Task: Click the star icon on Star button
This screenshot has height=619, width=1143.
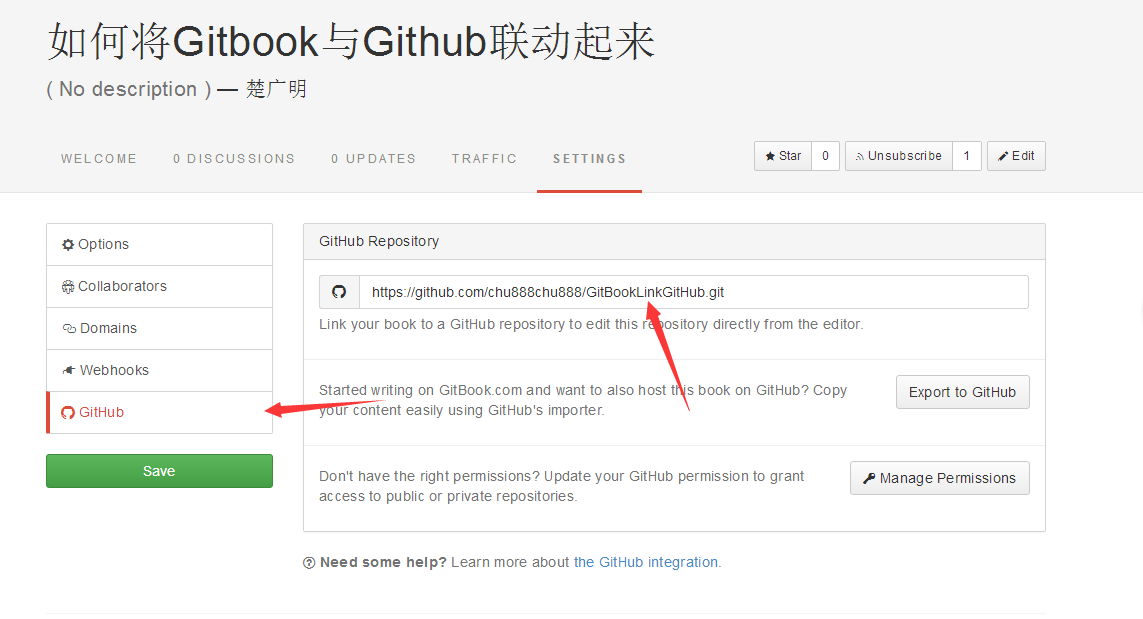Action: click(x=770, y=156)
